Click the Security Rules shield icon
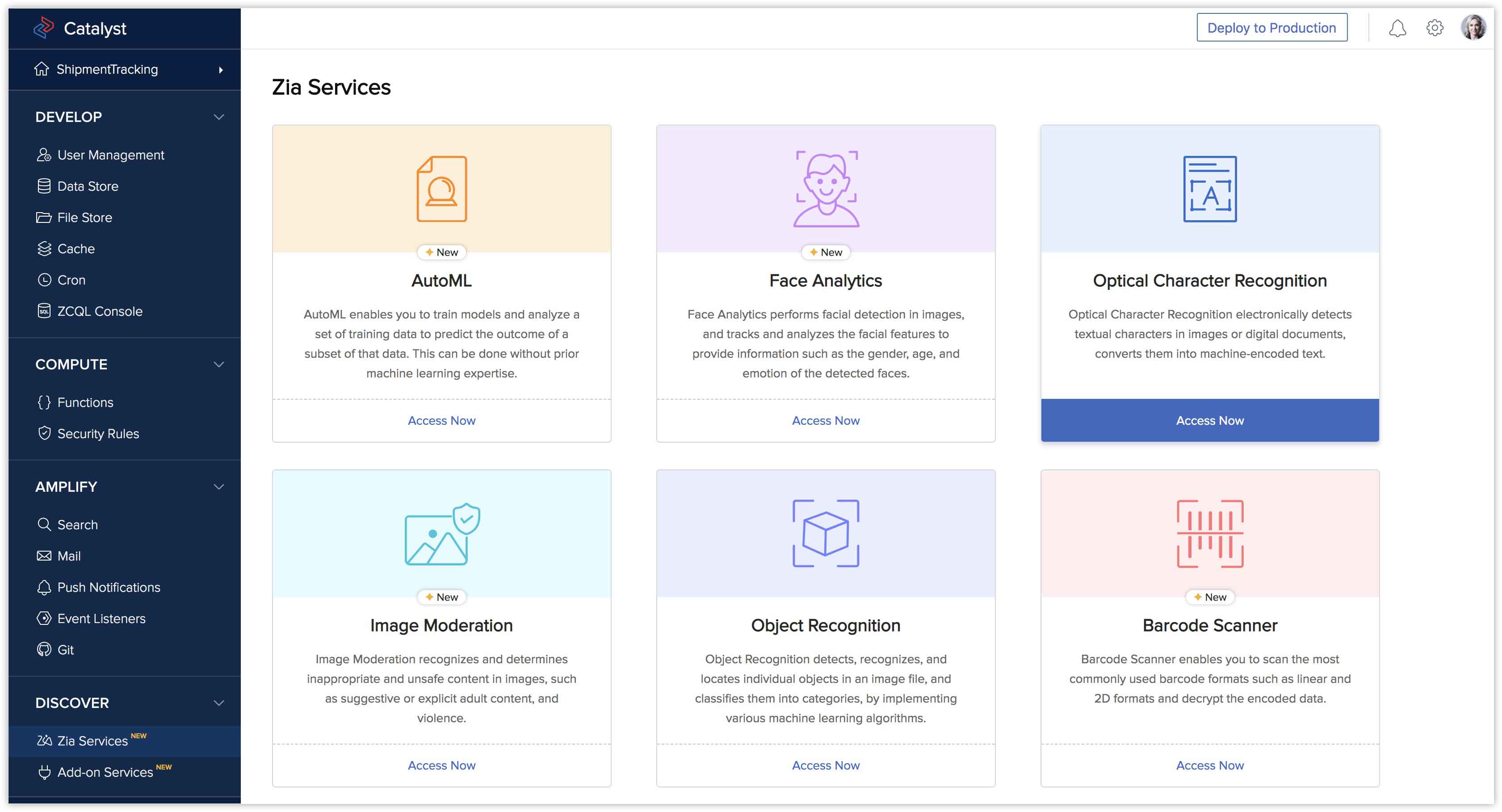1502x812 pixels. click(x=44, y=433)
